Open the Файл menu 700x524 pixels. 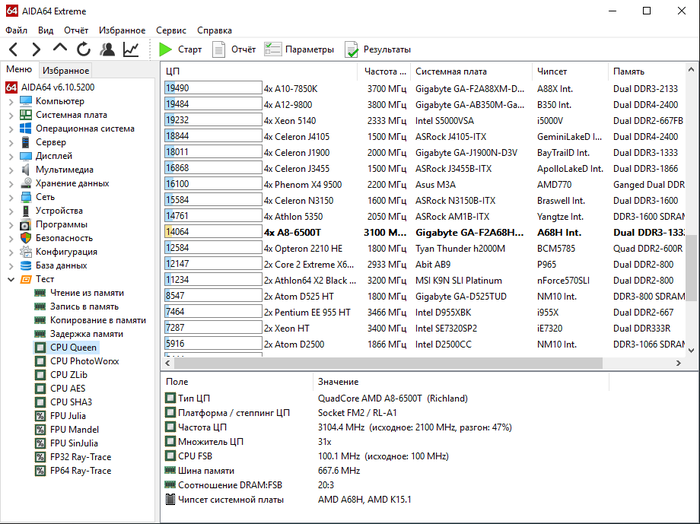click(x=17, y=30)
